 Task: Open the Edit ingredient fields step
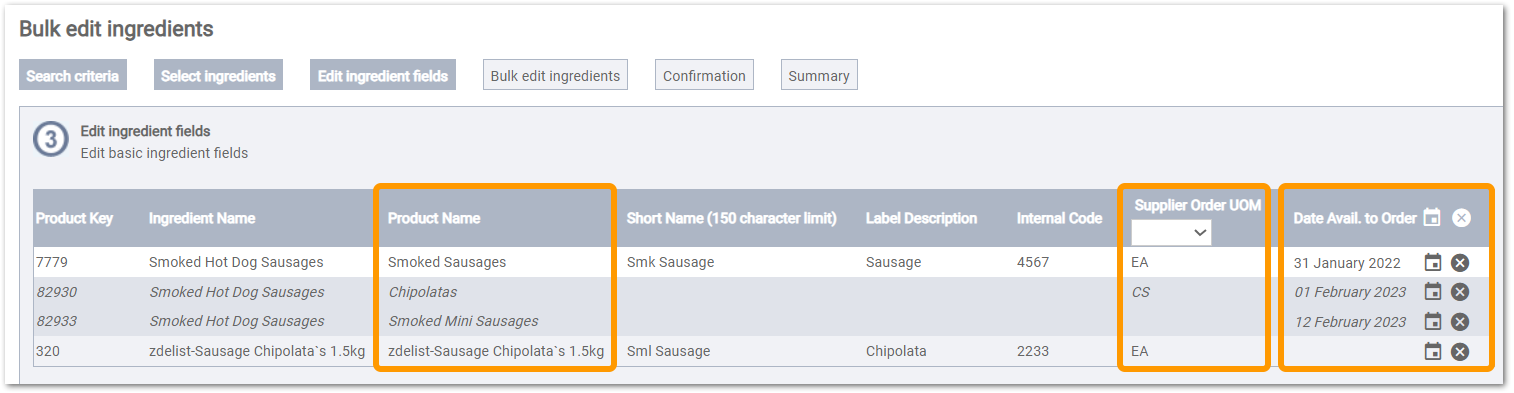pos(383,76)
